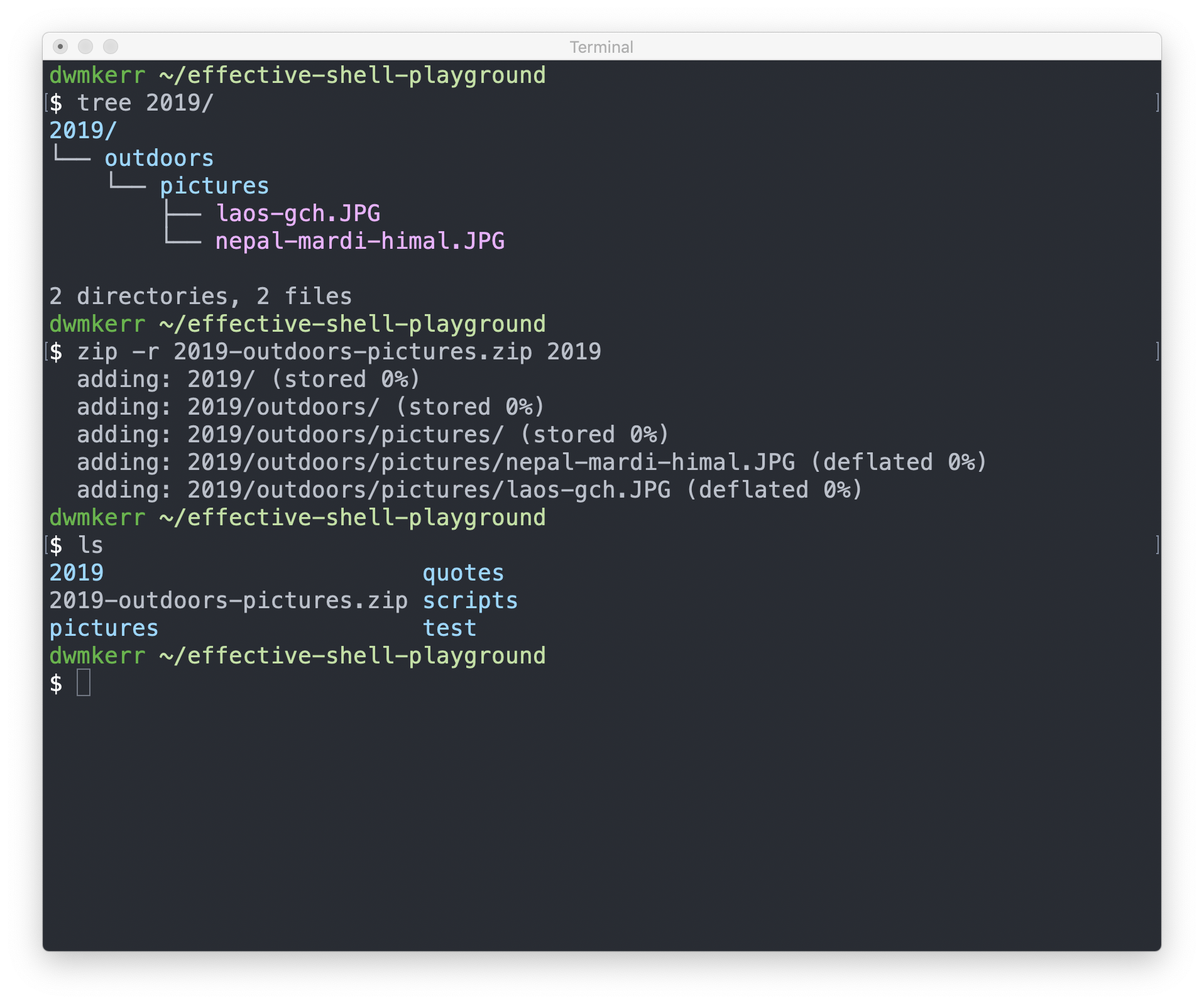Click '2019-outdoors-pictures.zip' in ls output
The image size is (1204, 1004).
[x=229, y=600]
